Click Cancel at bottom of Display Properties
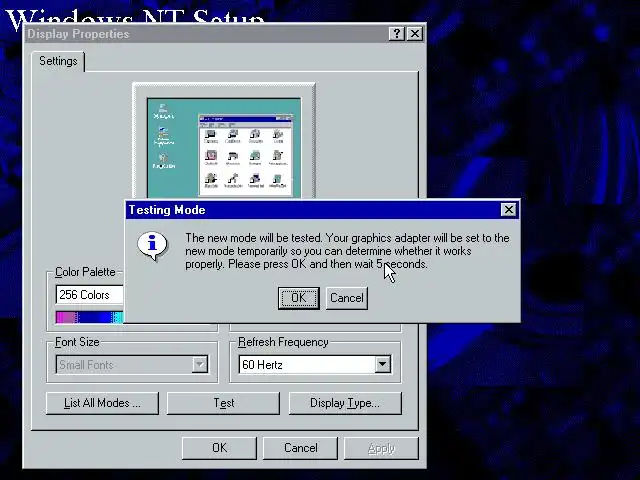The width and height of the screenshot is (640, 480). 300,448
